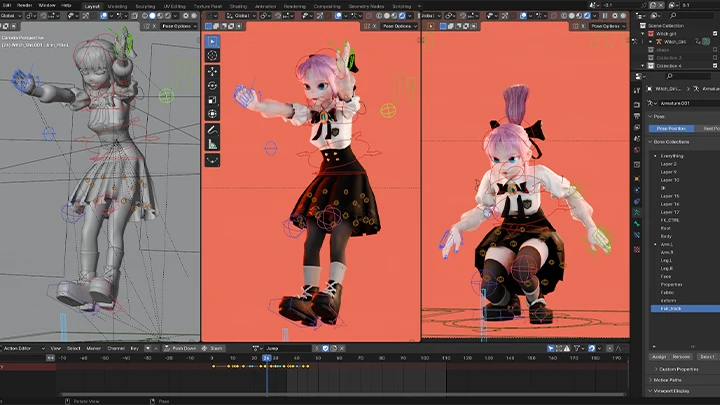Click pin scene icon in top bar
This screenshot has width=720, height=405.
(644, 6)
